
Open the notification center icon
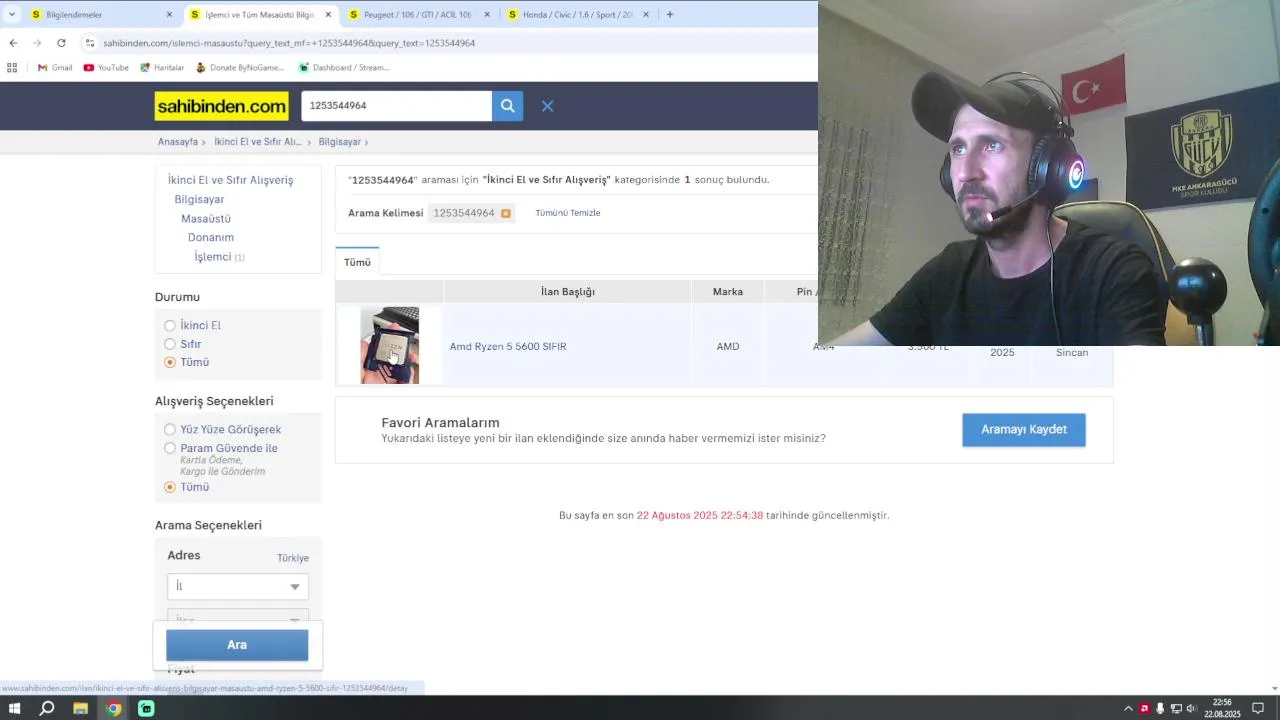coord(1258,708)
